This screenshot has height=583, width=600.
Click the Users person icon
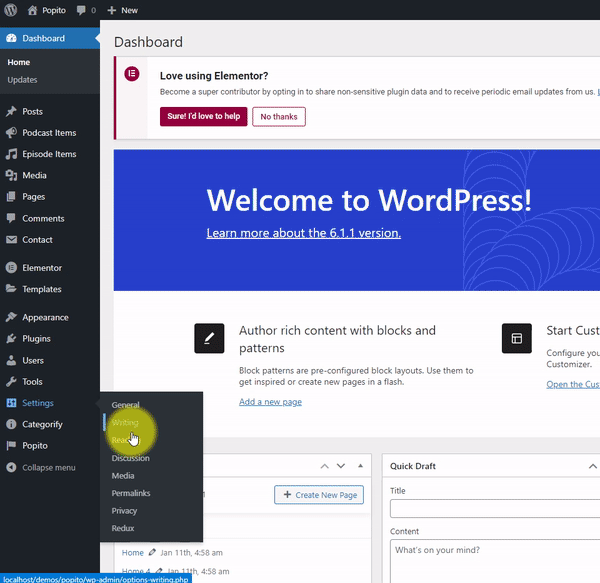(11, 360)
